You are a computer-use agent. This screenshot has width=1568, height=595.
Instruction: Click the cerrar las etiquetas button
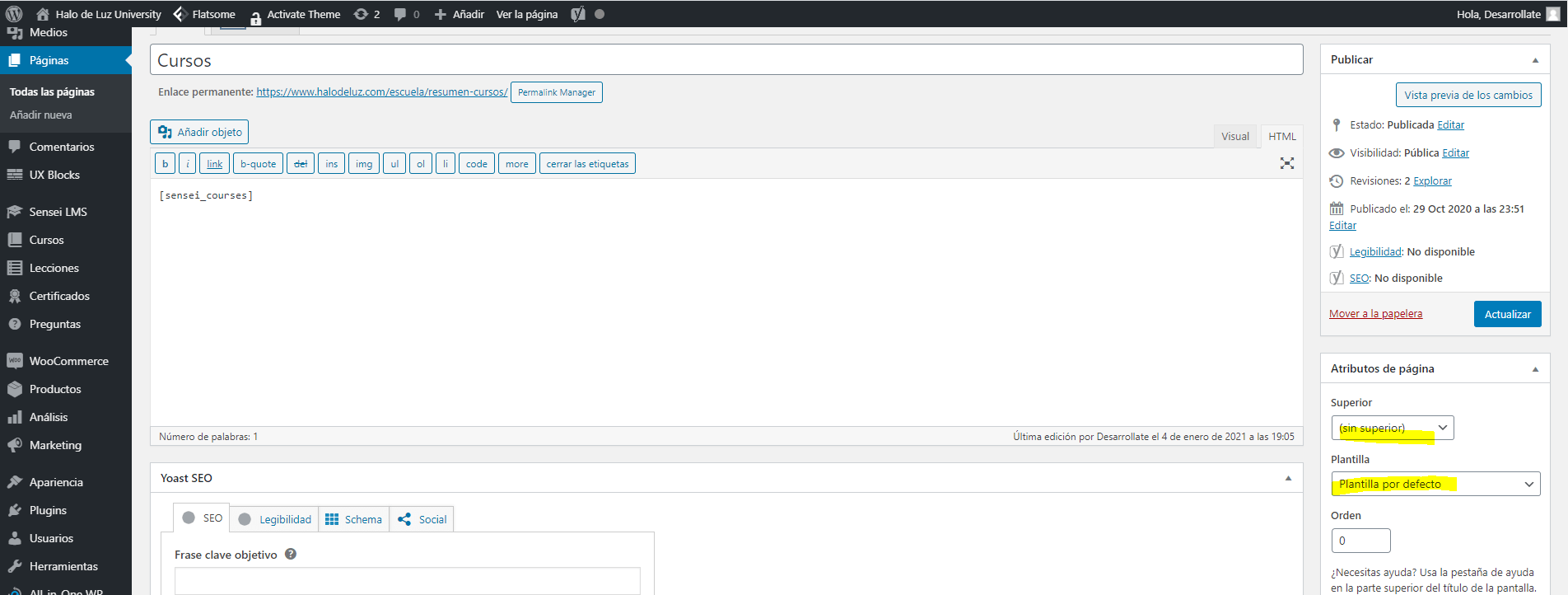pos(587,164)
